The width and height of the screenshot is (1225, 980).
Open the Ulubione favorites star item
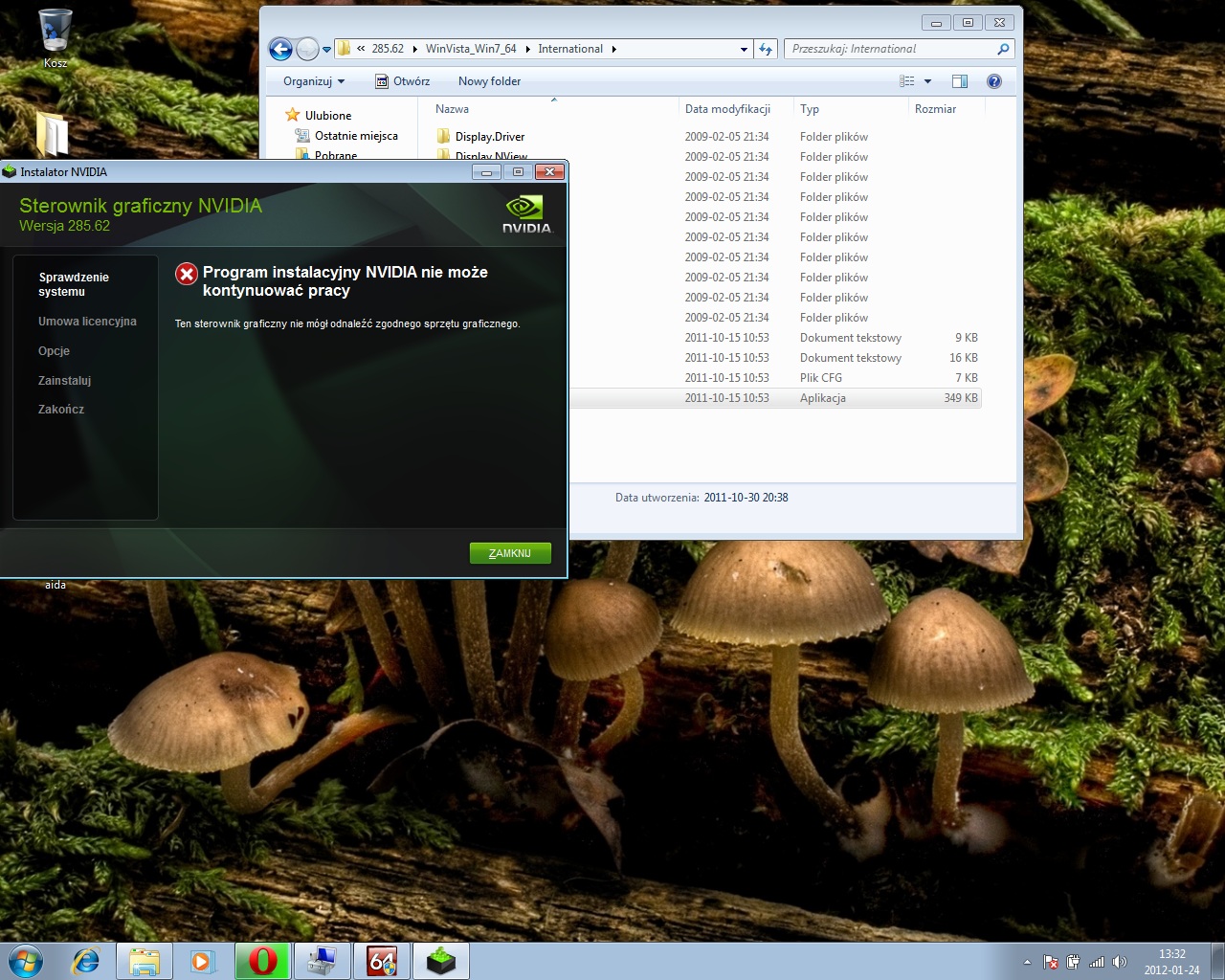[x=319, y=116]
